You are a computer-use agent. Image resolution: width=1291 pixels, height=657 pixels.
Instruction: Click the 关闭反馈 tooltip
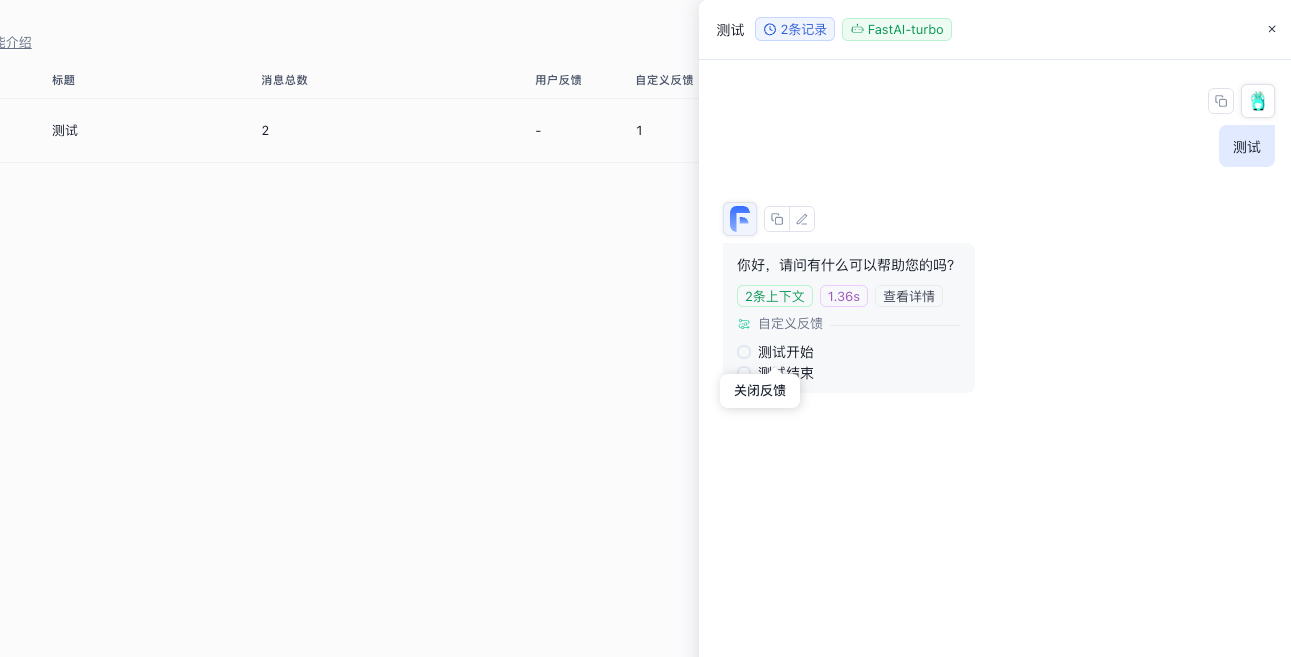point(759,391)
